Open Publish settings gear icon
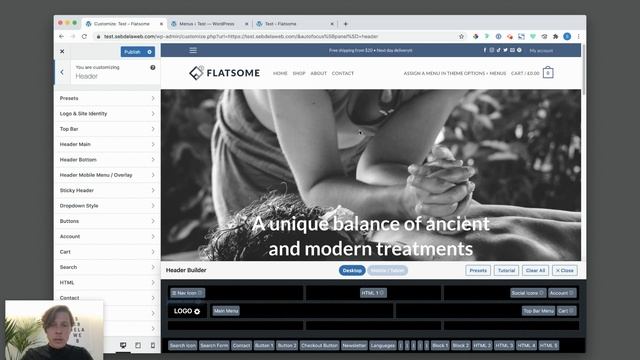The height and width of the screenshot is (360, 640). point(150,52)
